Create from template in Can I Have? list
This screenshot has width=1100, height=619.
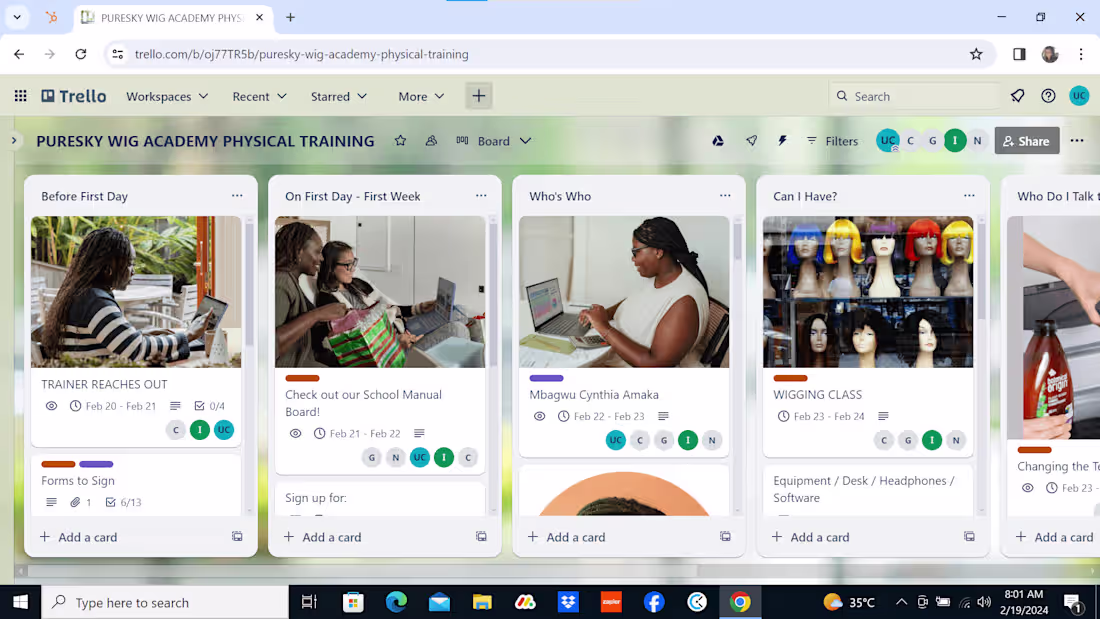click(969, 537)
